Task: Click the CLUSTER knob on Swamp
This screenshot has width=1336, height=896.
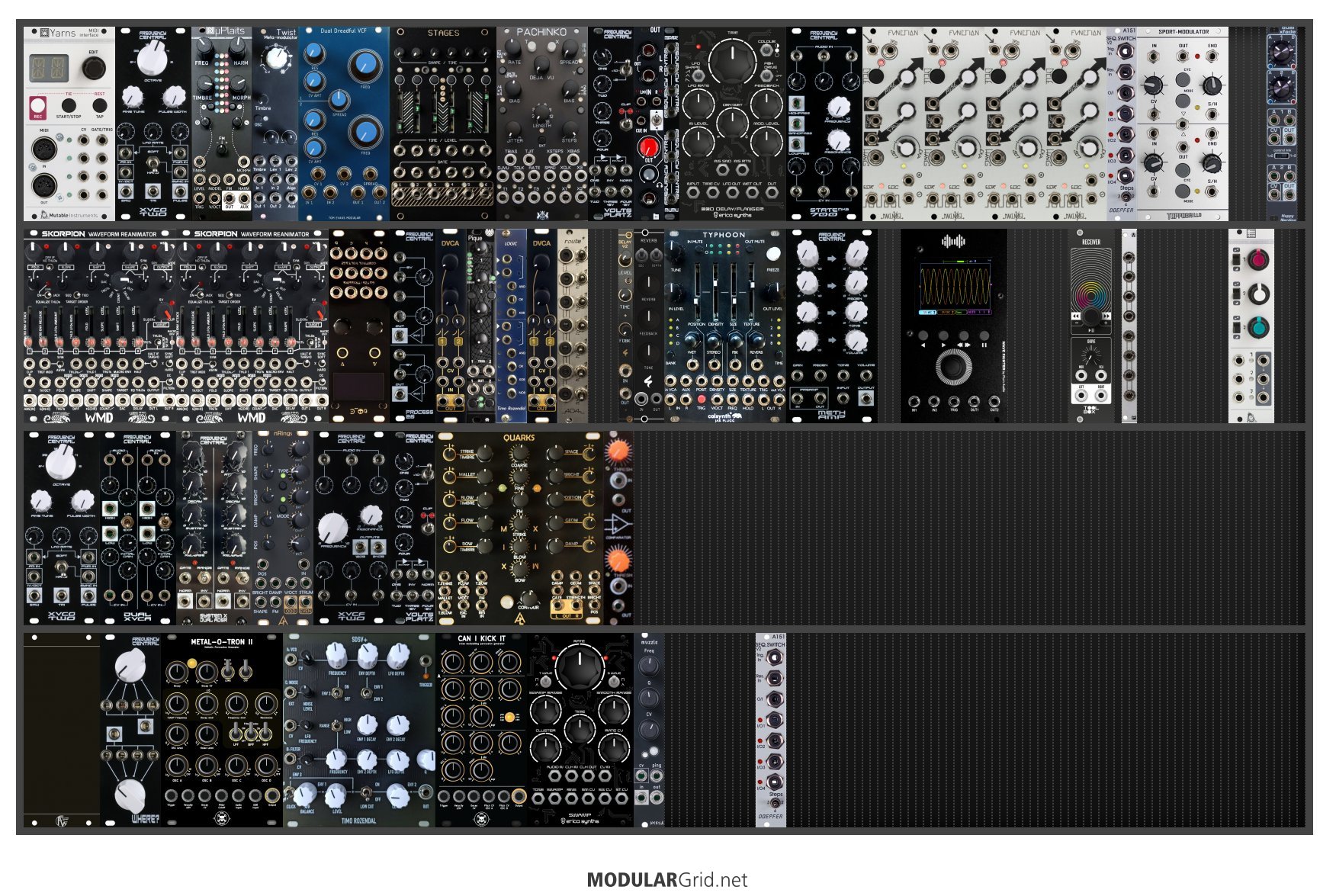Action: pos(545,747)
